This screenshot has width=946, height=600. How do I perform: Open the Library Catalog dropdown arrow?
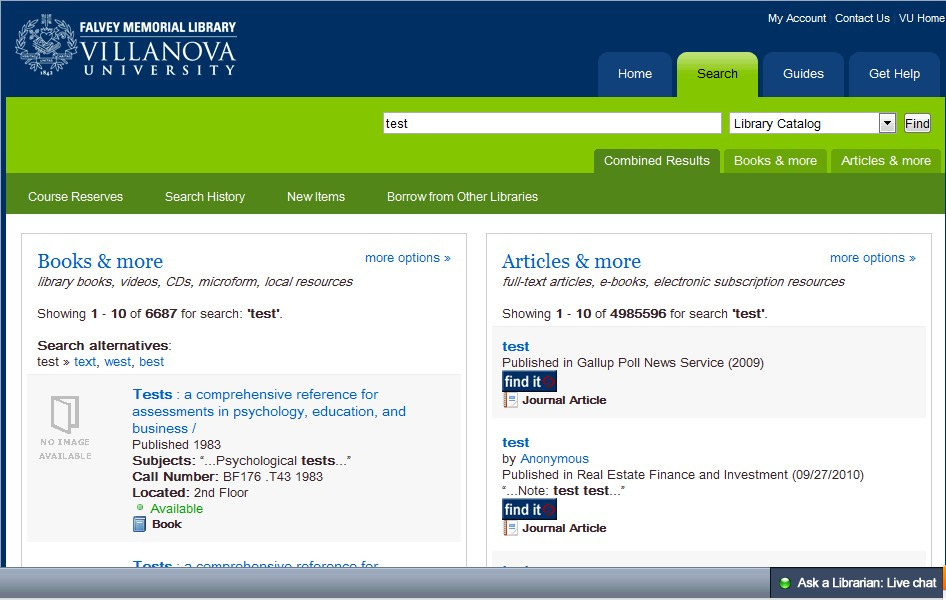pyautogui.click(x=887, y=124)
